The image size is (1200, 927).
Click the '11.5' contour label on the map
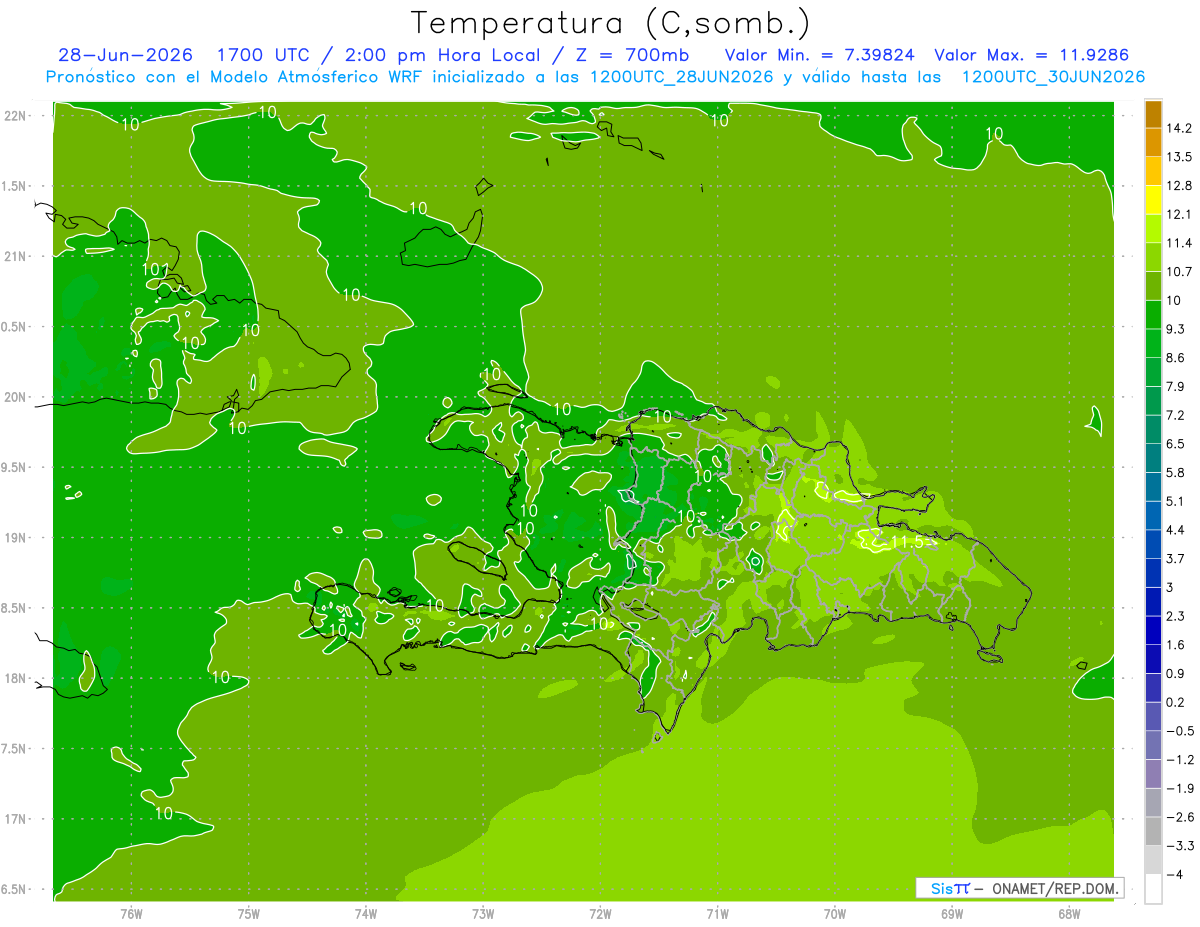pyautogui.click(x=908, y=542)
